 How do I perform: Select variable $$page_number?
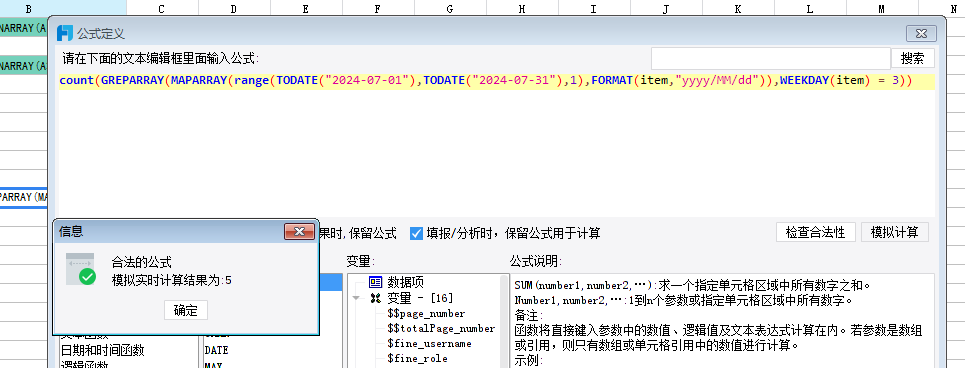(x=426, y=314)
